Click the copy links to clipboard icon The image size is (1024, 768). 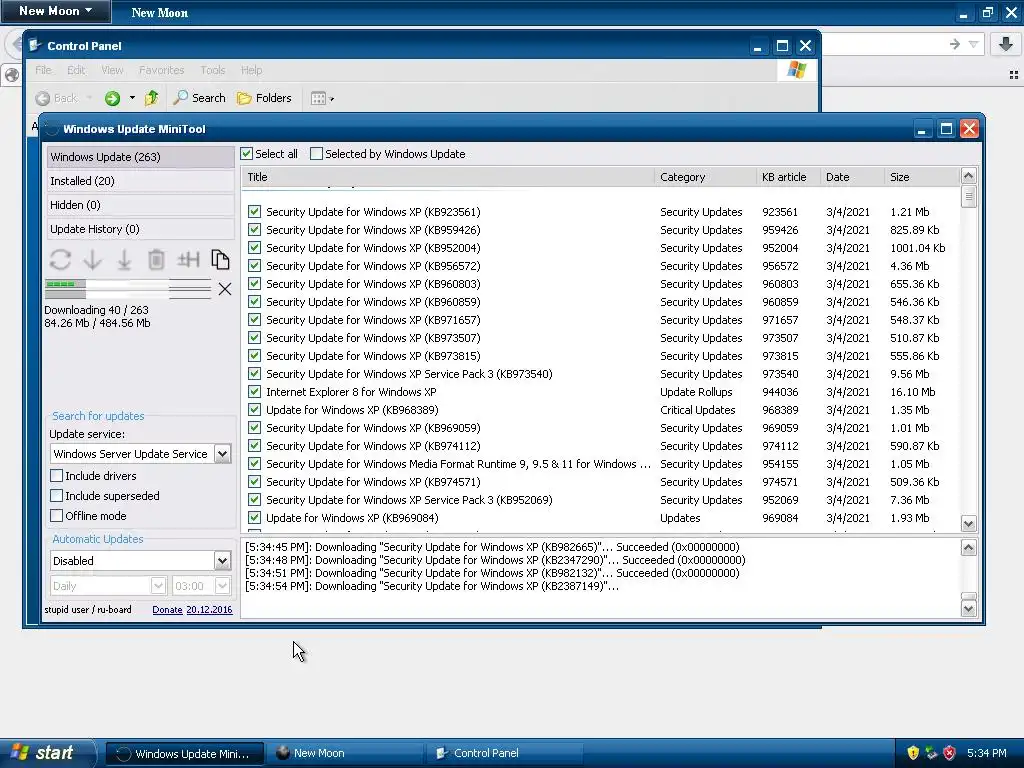click(x=220, y=259)
